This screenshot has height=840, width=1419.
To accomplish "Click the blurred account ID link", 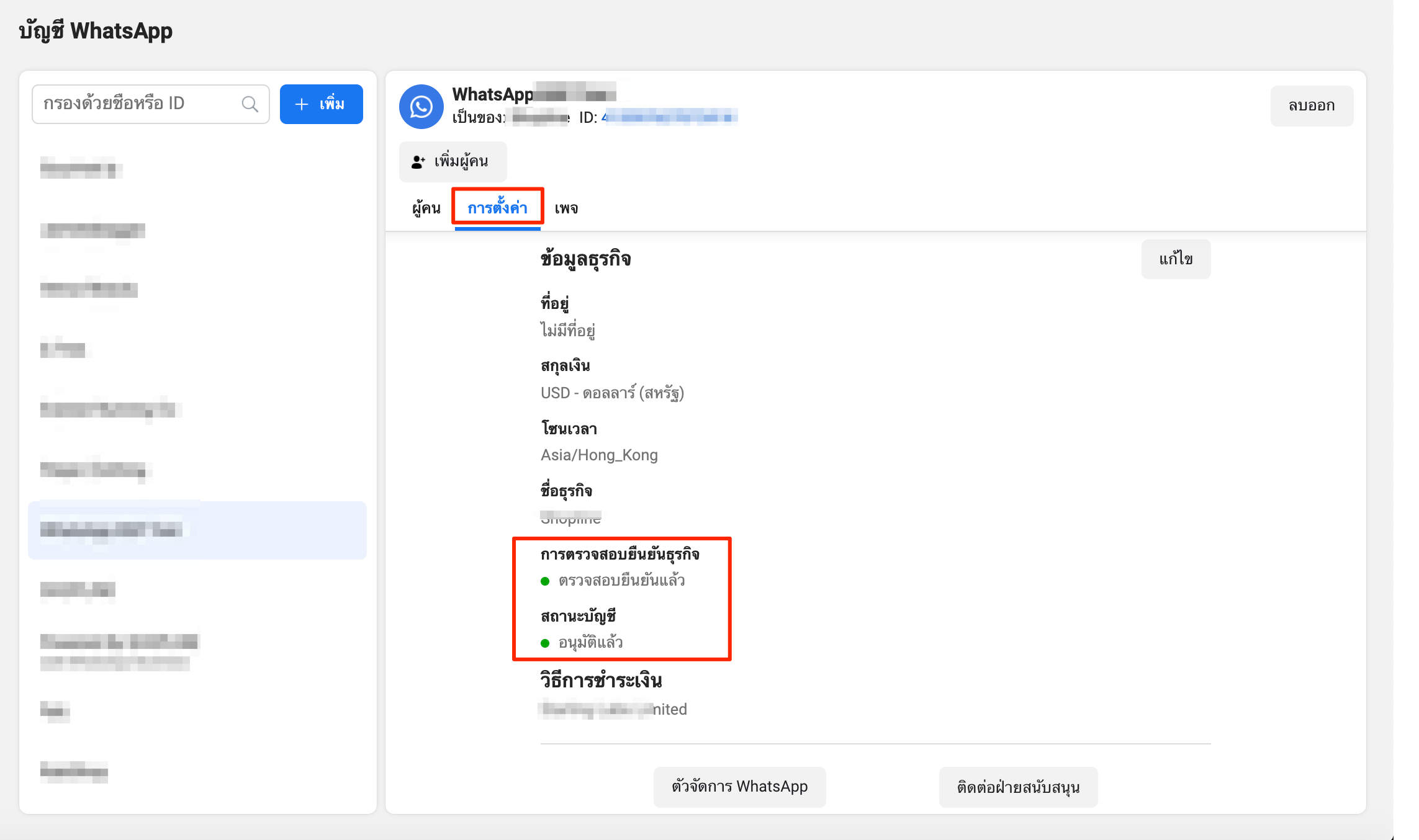I will [x=670, y=117].
